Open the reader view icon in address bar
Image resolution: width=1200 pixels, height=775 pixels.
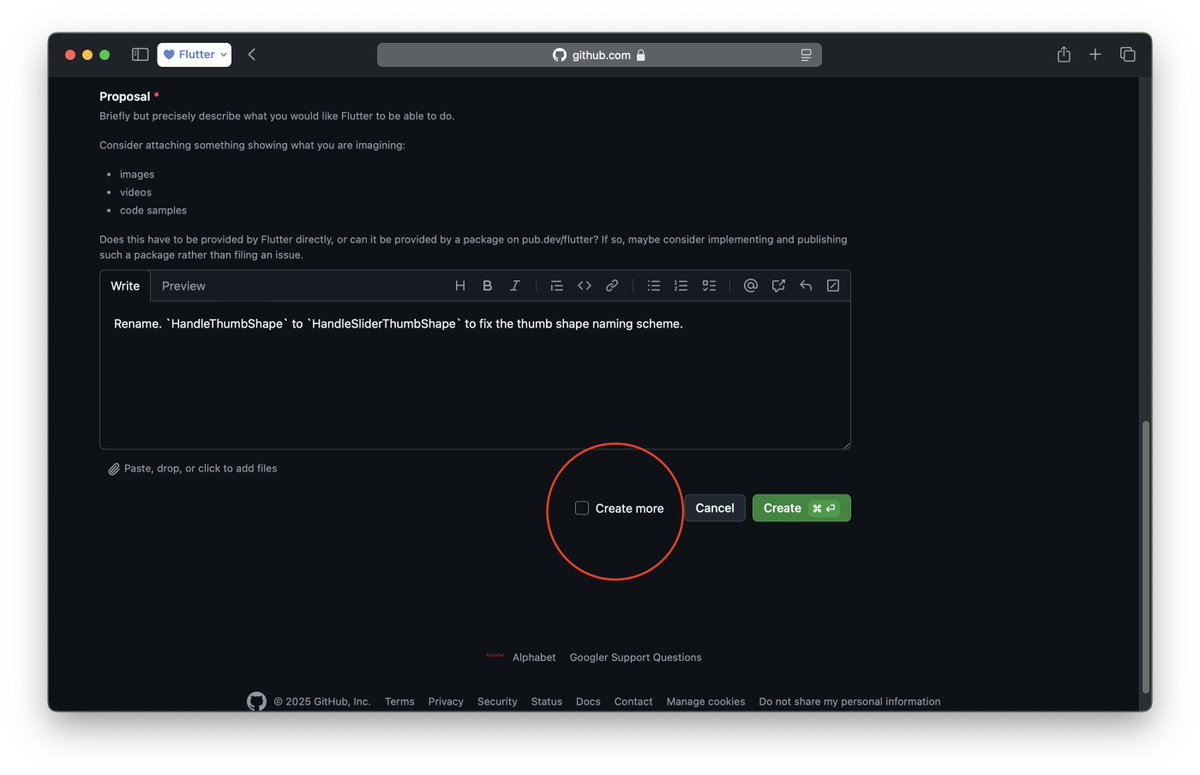806,55
